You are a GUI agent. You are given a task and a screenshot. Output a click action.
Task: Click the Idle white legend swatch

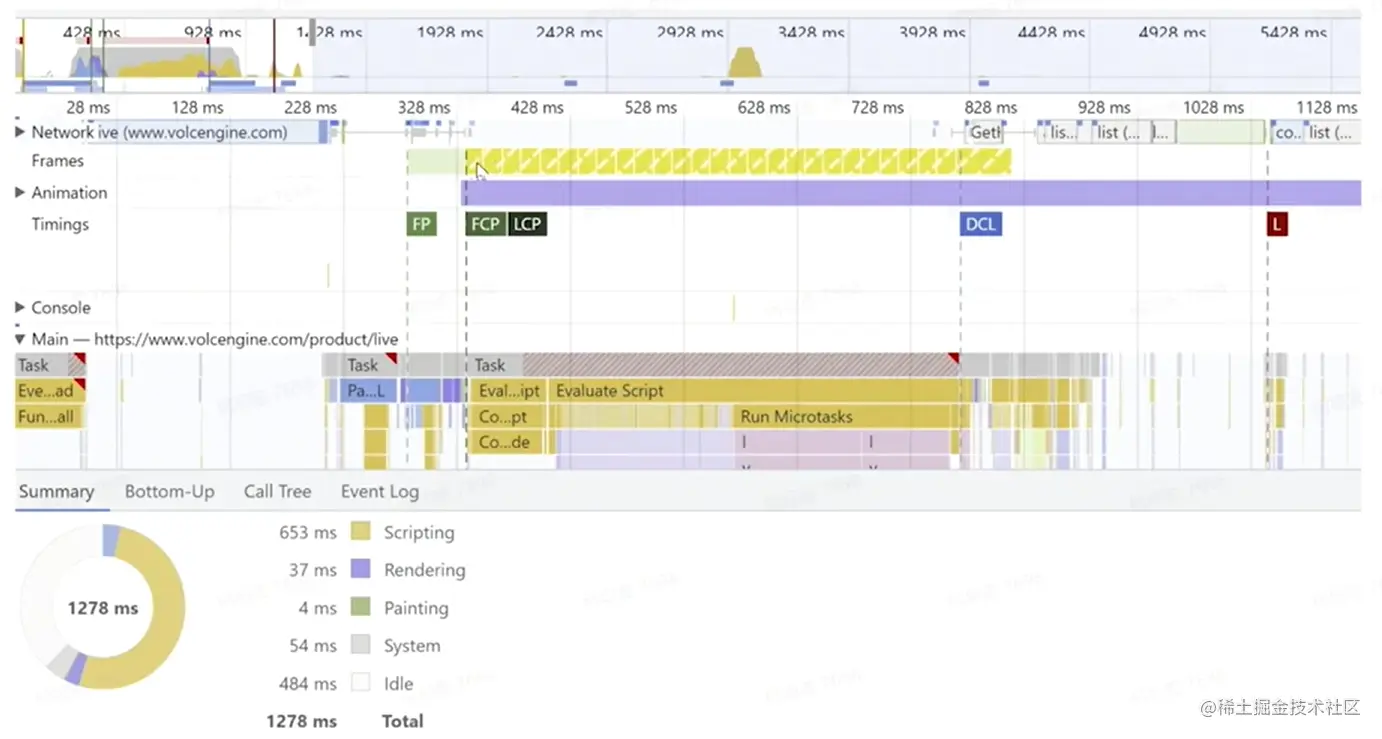[x=361, y=683]
